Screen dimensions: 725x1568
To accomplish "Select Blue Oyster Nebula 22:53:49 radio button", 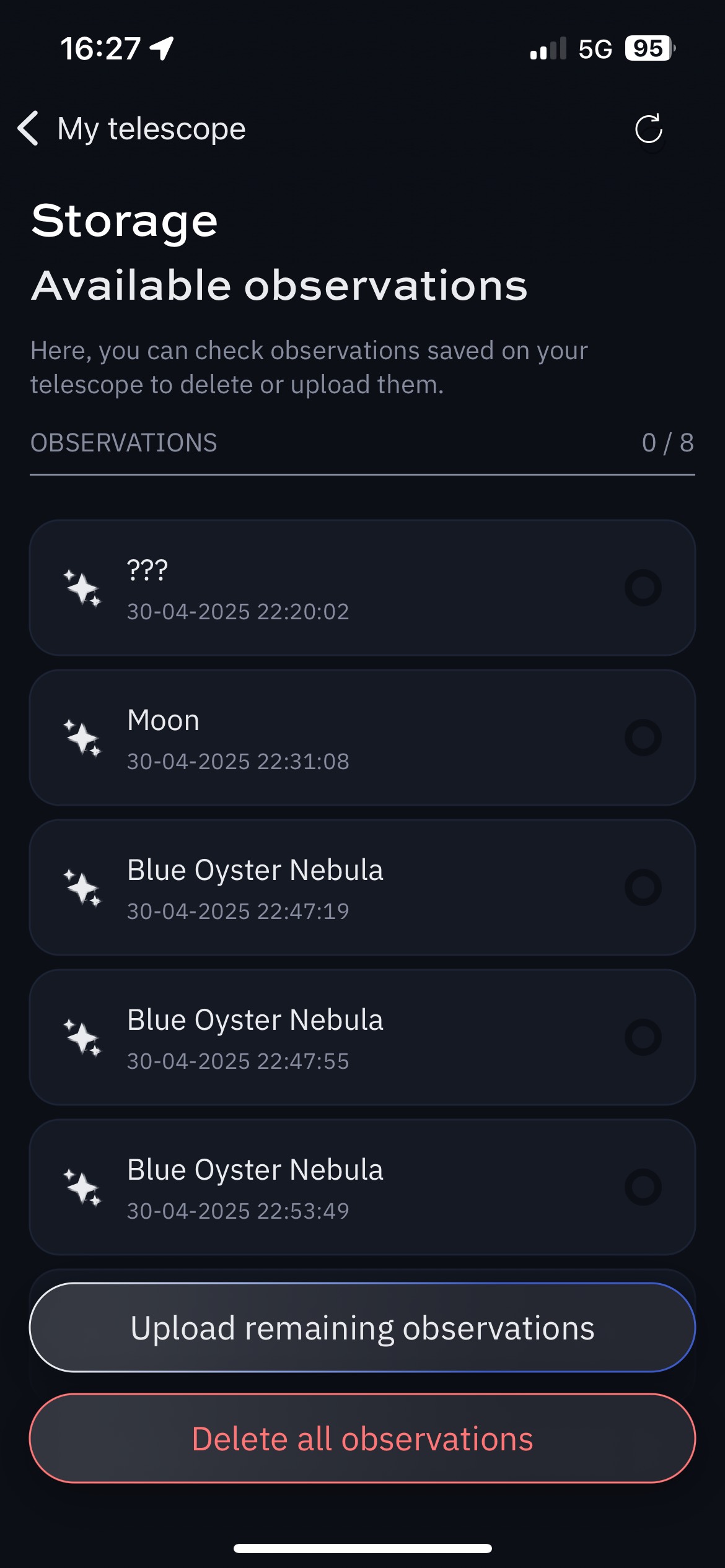I will coord(643,1187).
